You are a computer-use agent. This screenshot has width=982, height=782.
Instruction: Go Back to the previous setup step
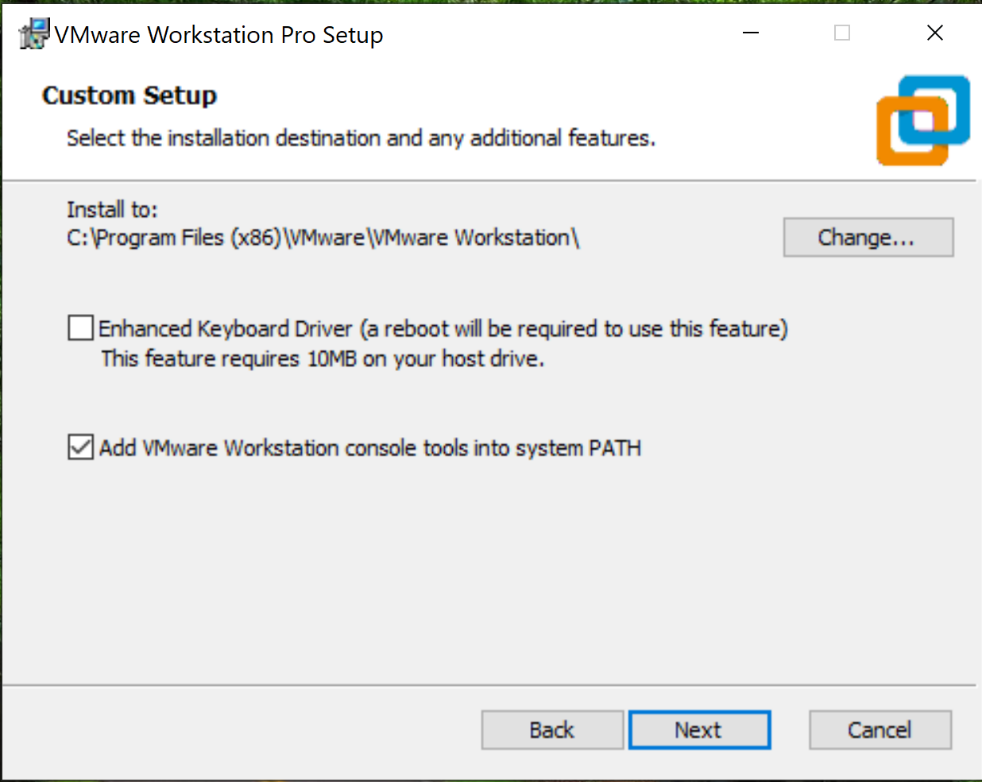(552, 730)
